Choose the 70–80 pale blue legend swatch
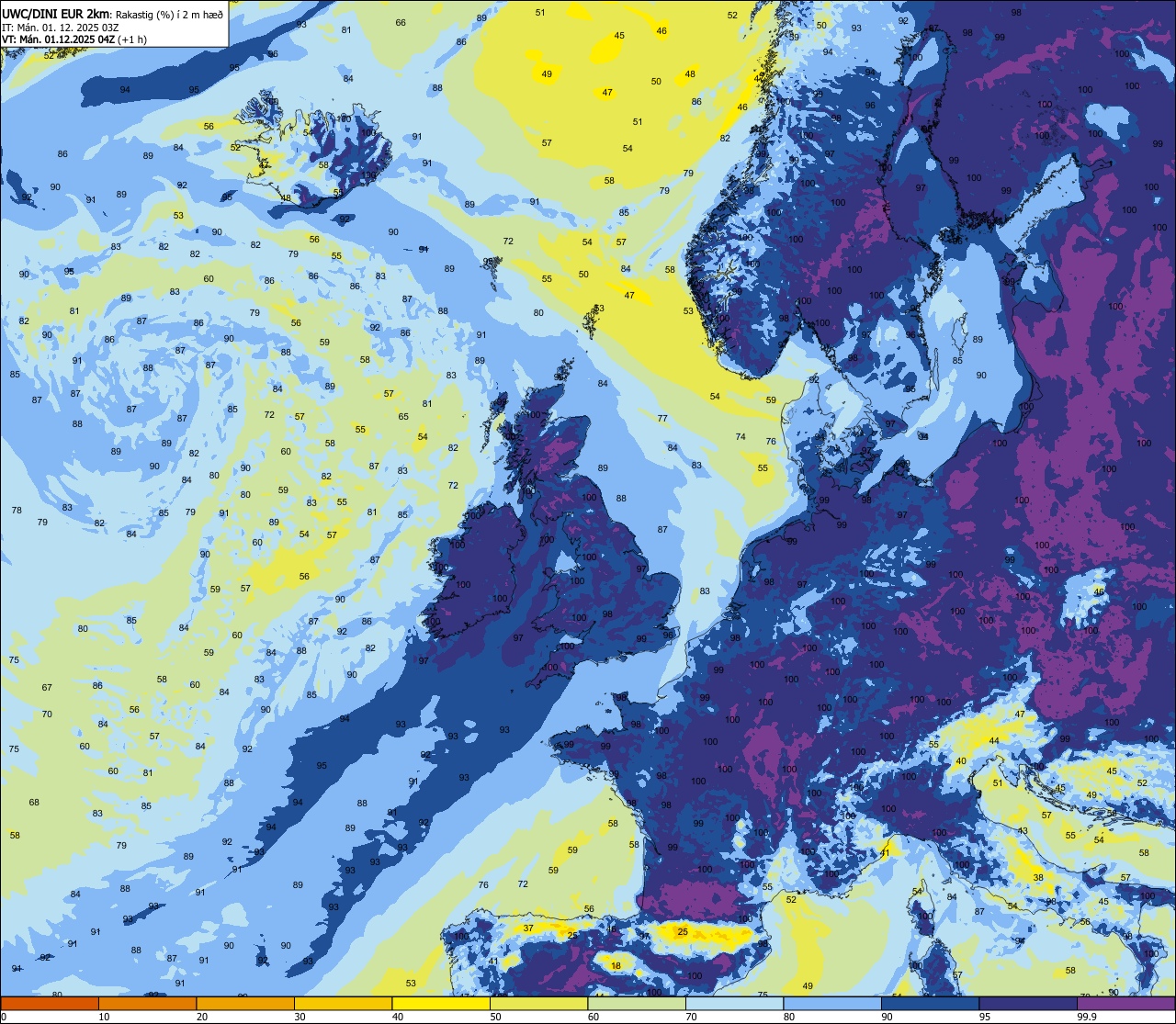Screen dimensions: 1176x1024 [x=734, y=1003]
